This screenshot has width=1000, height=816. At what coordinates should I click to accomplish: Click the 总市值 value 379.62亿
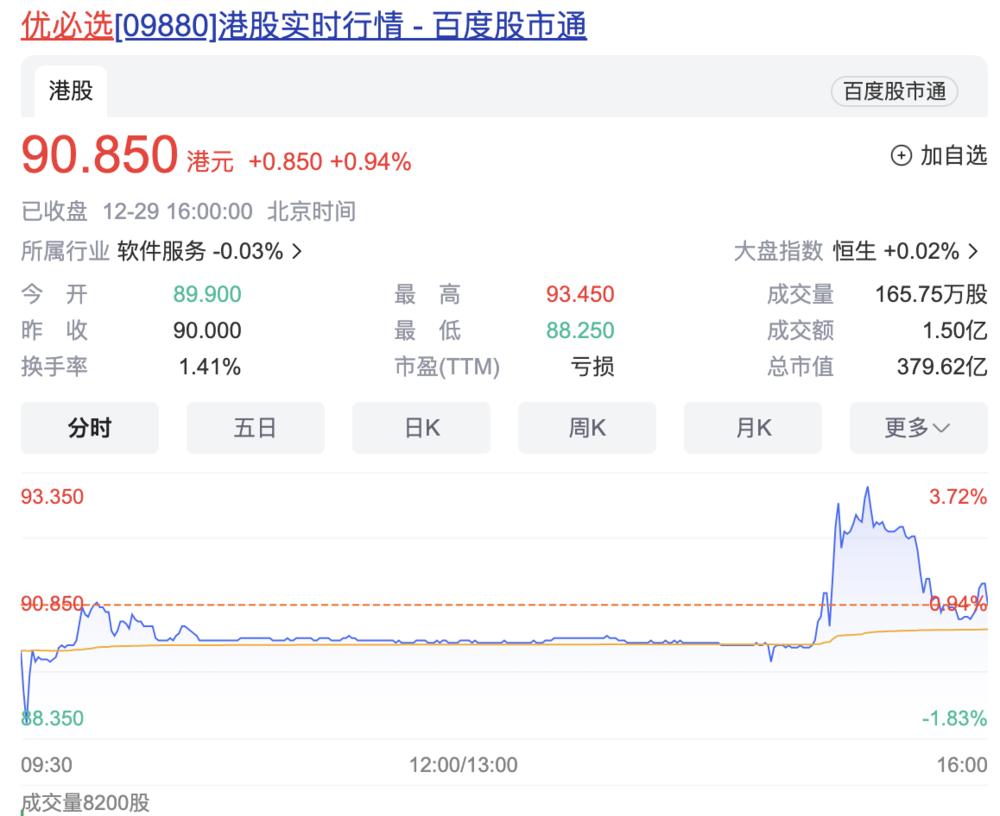click(x=943, y=367)
